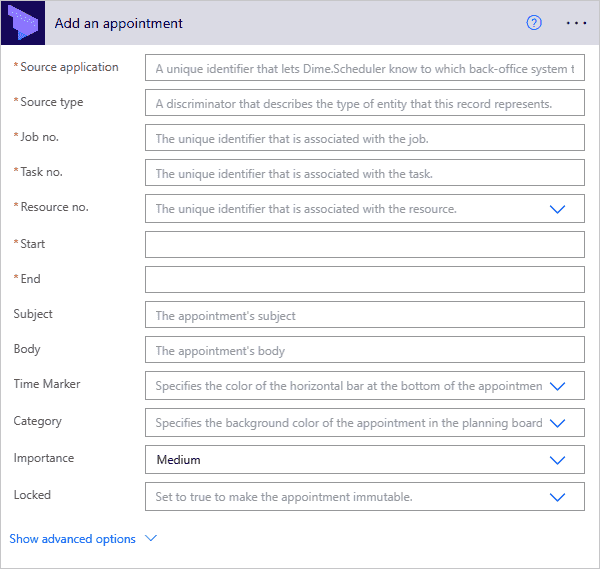Image resolution: width=600 pixels, height=569 pixels.
Task: Open the Time Marker combo box
Action: pos(365,385)
